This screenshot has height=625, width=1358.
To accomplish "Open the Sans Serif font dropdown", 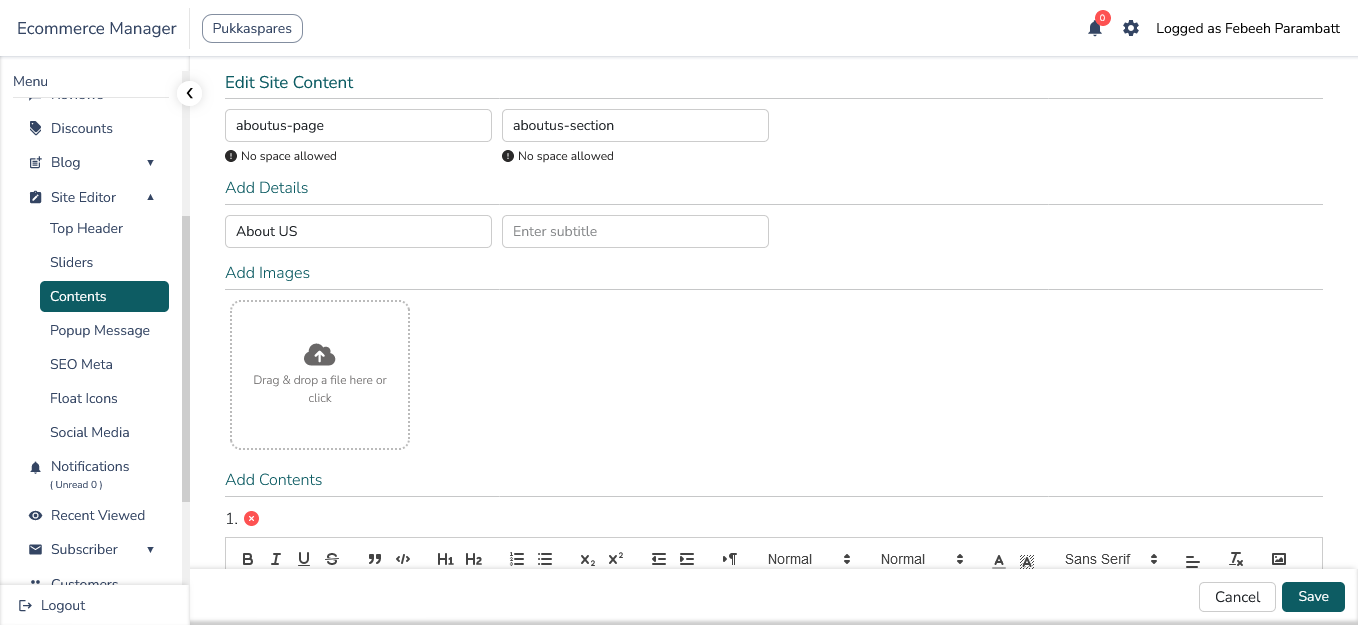I will (x=1110, y=559).
